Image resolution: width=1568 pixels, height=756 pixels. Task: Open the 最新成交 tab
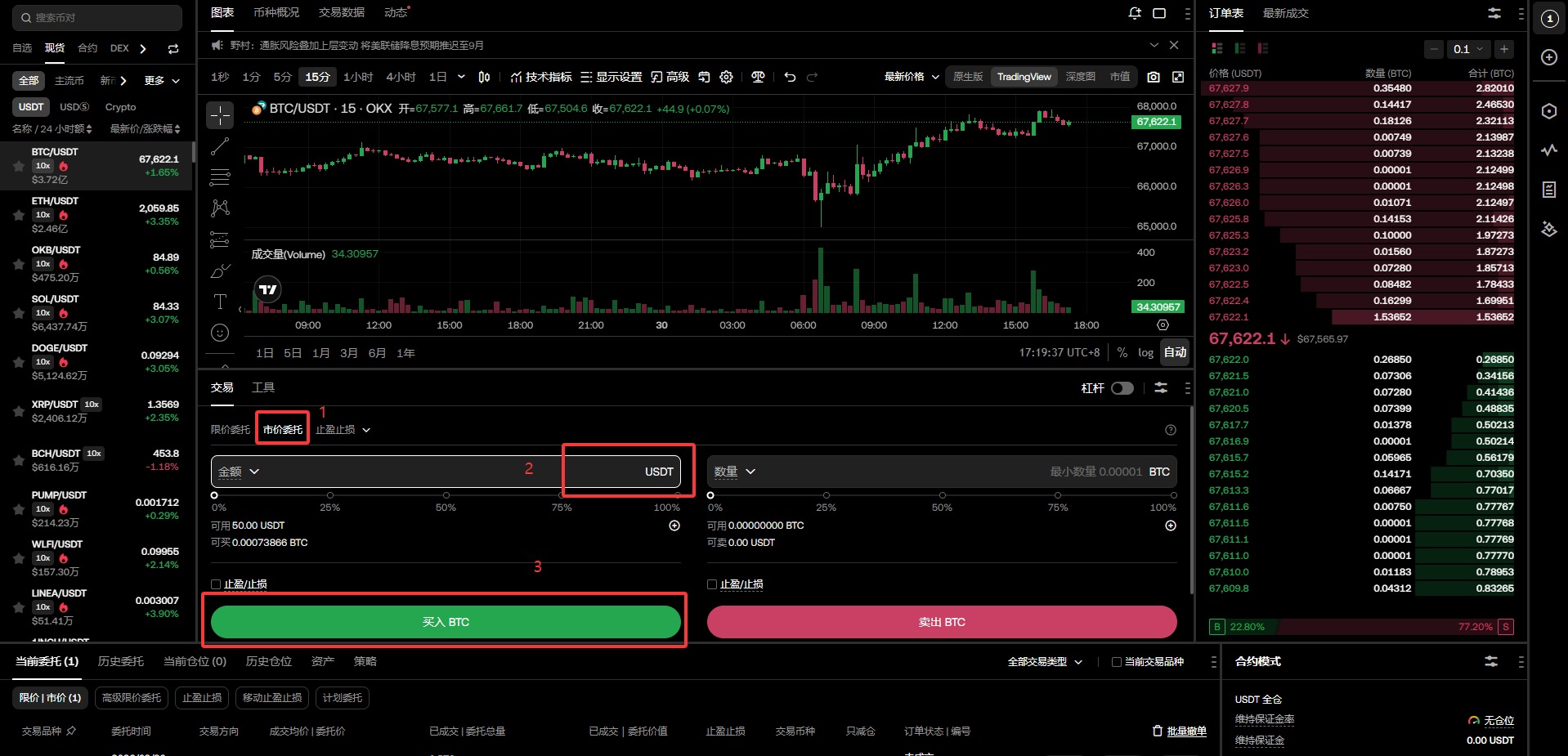pyautogui.click(x=1286, y=13)
